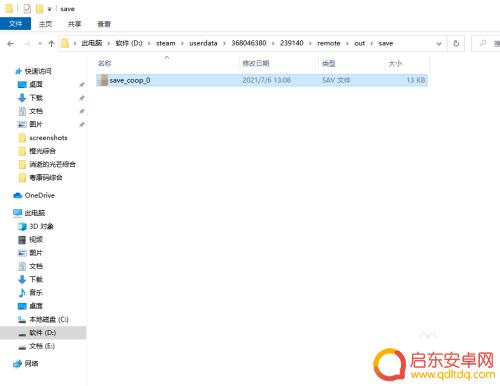Open 视频 in the sidebar
This screenshot has height=386, width=500.
point(36,239)
